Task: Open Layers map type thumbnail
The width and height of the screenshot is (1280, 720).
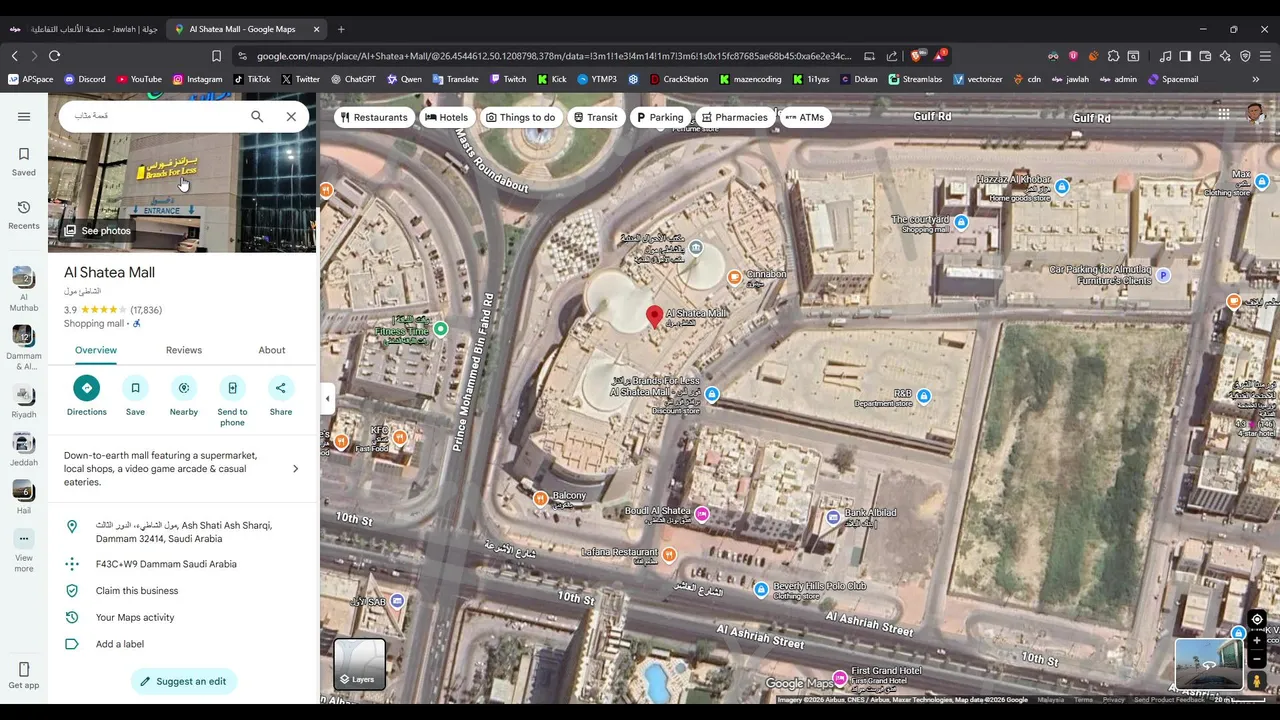Action: pos(360,665)
